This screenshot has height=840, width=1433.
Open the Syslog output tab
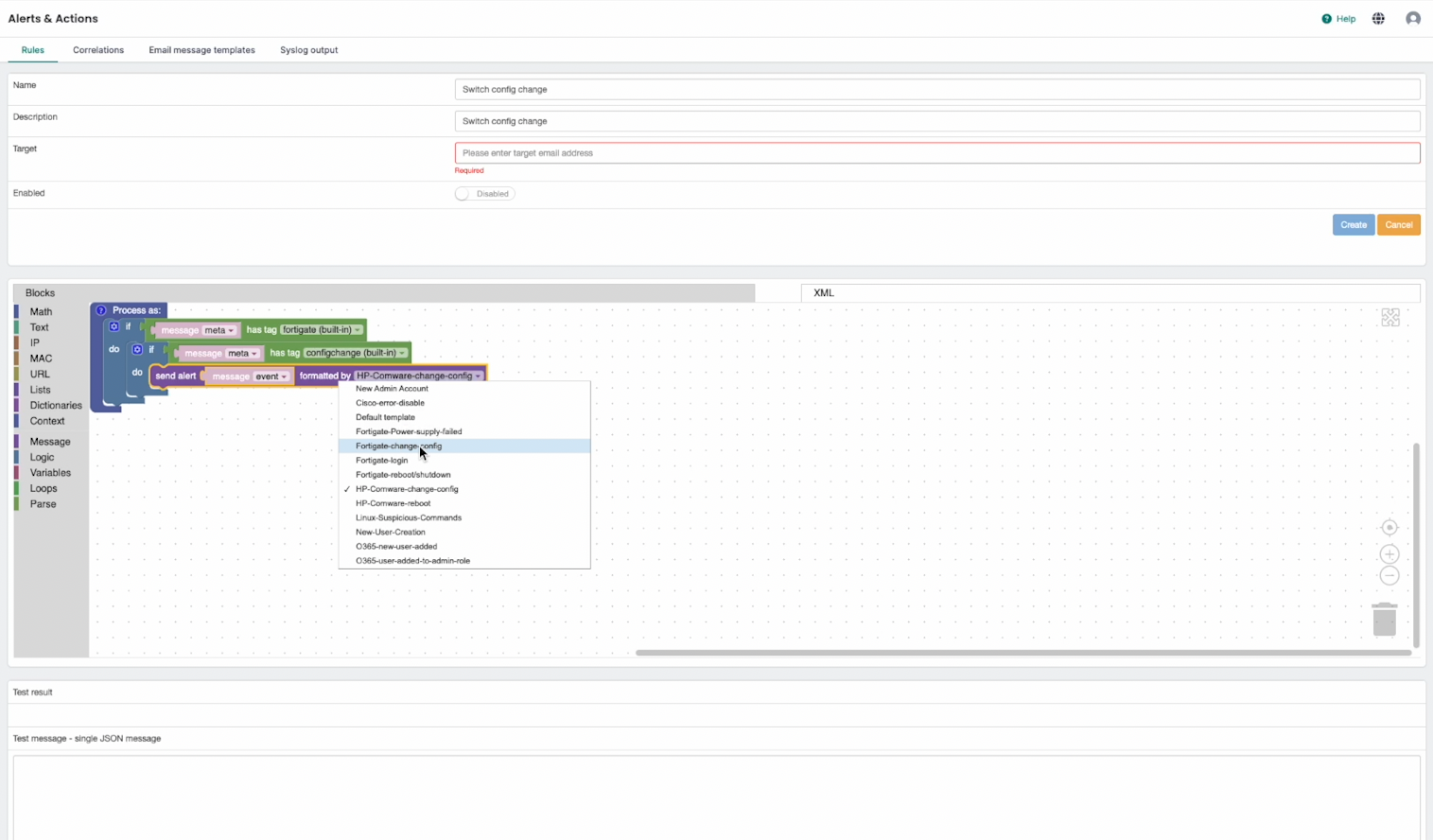(x=308, y=50)
